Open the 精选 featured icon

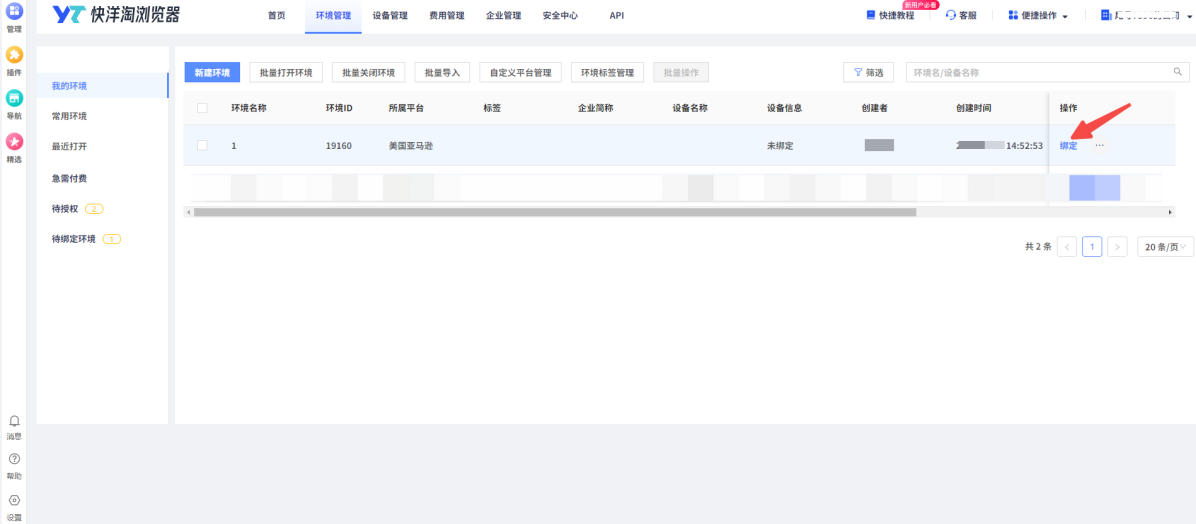tap(14, 142)
